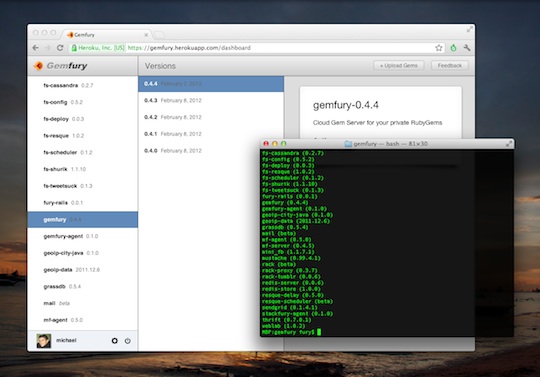Click the Feedback button

(450, 65)
